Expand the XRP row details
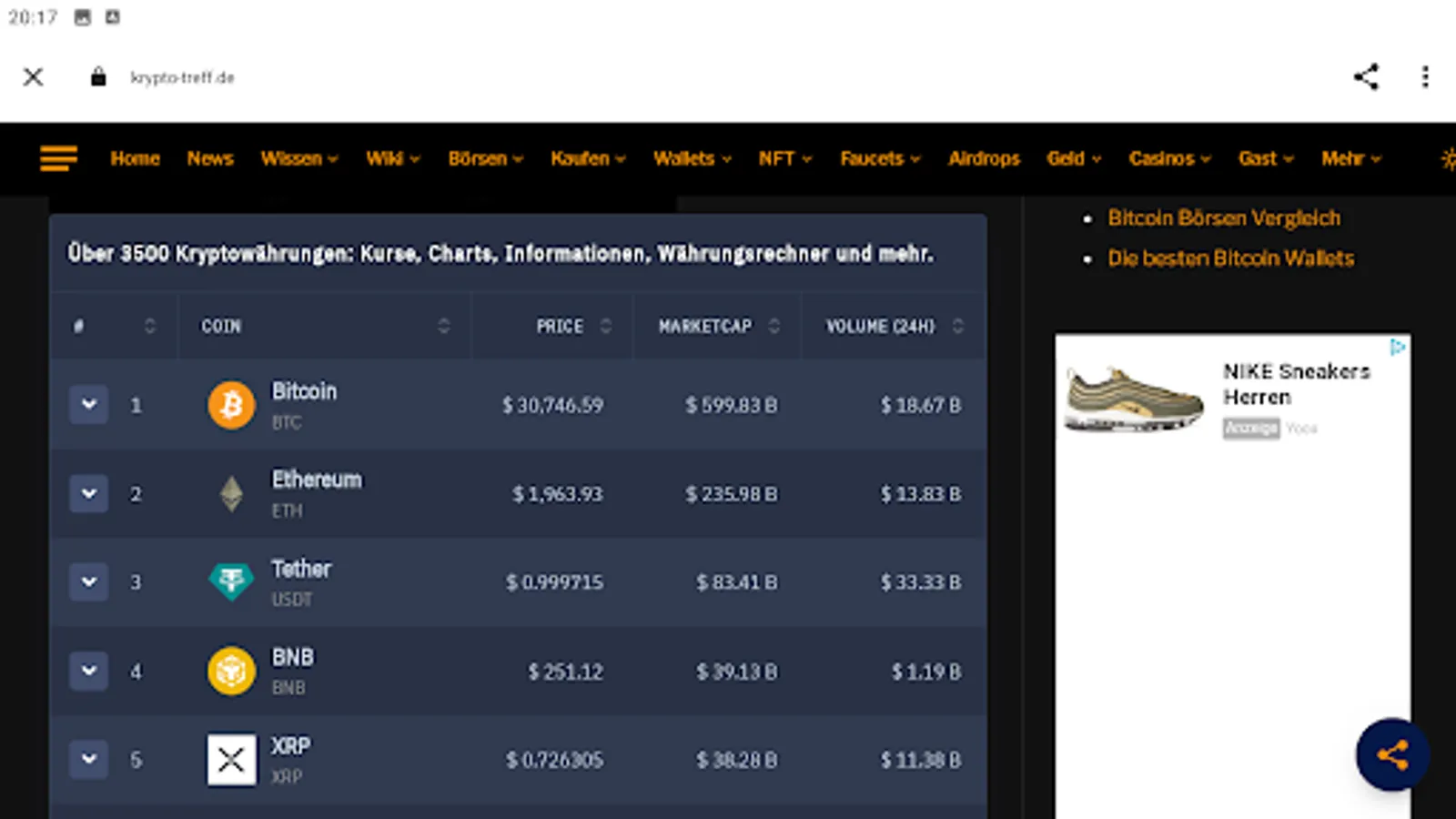This screenshot has width=1456, height=819. pos(89,759)
